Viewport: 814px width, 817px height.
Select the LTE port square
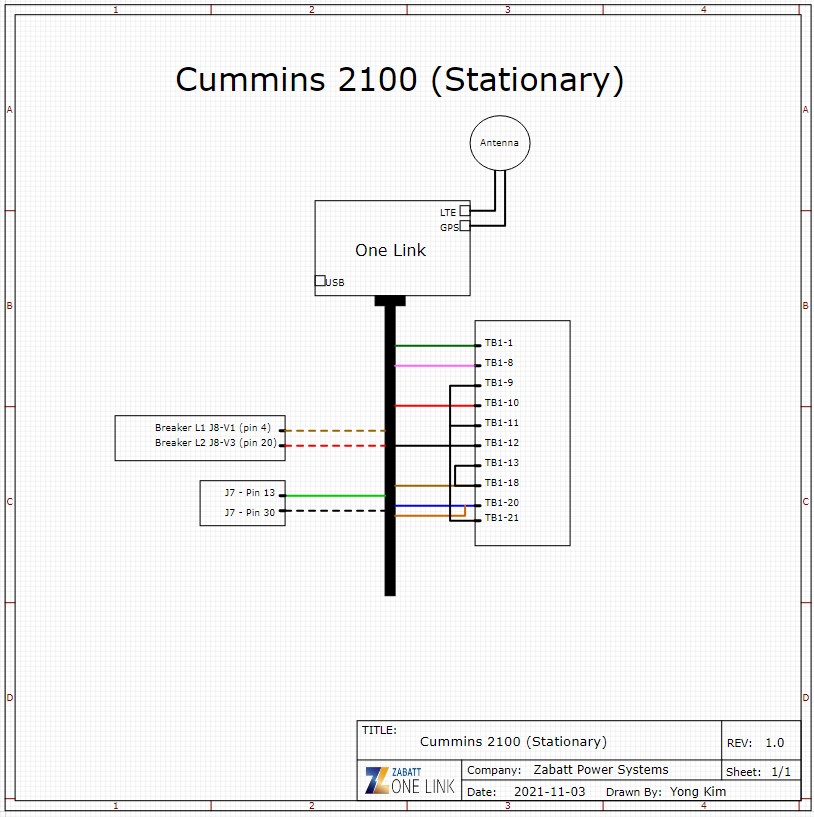point(465,211)
